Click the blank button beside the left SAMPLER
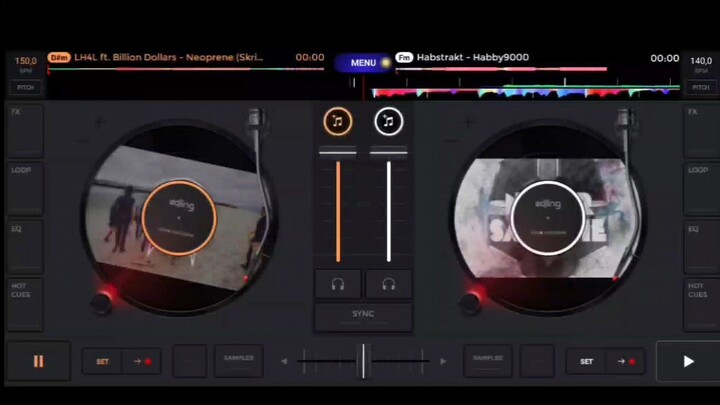This screenshot has height=405, width=720. (x=190, y=361)
